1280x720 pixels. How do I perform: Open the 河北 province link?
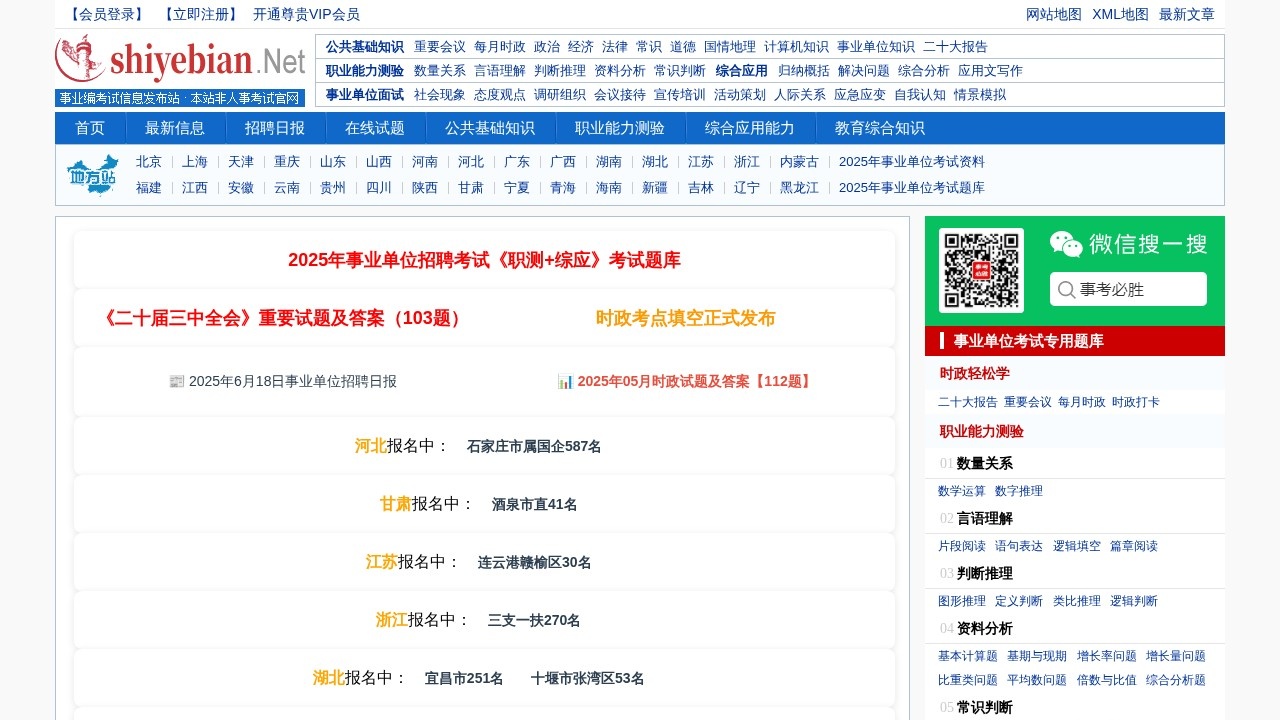pyautogui.click(x=370, y=446)
